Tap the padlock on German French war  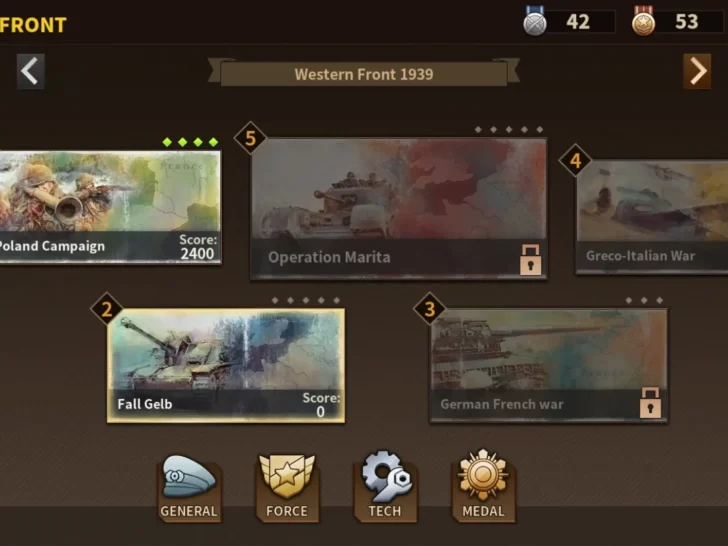pos(650,403)
